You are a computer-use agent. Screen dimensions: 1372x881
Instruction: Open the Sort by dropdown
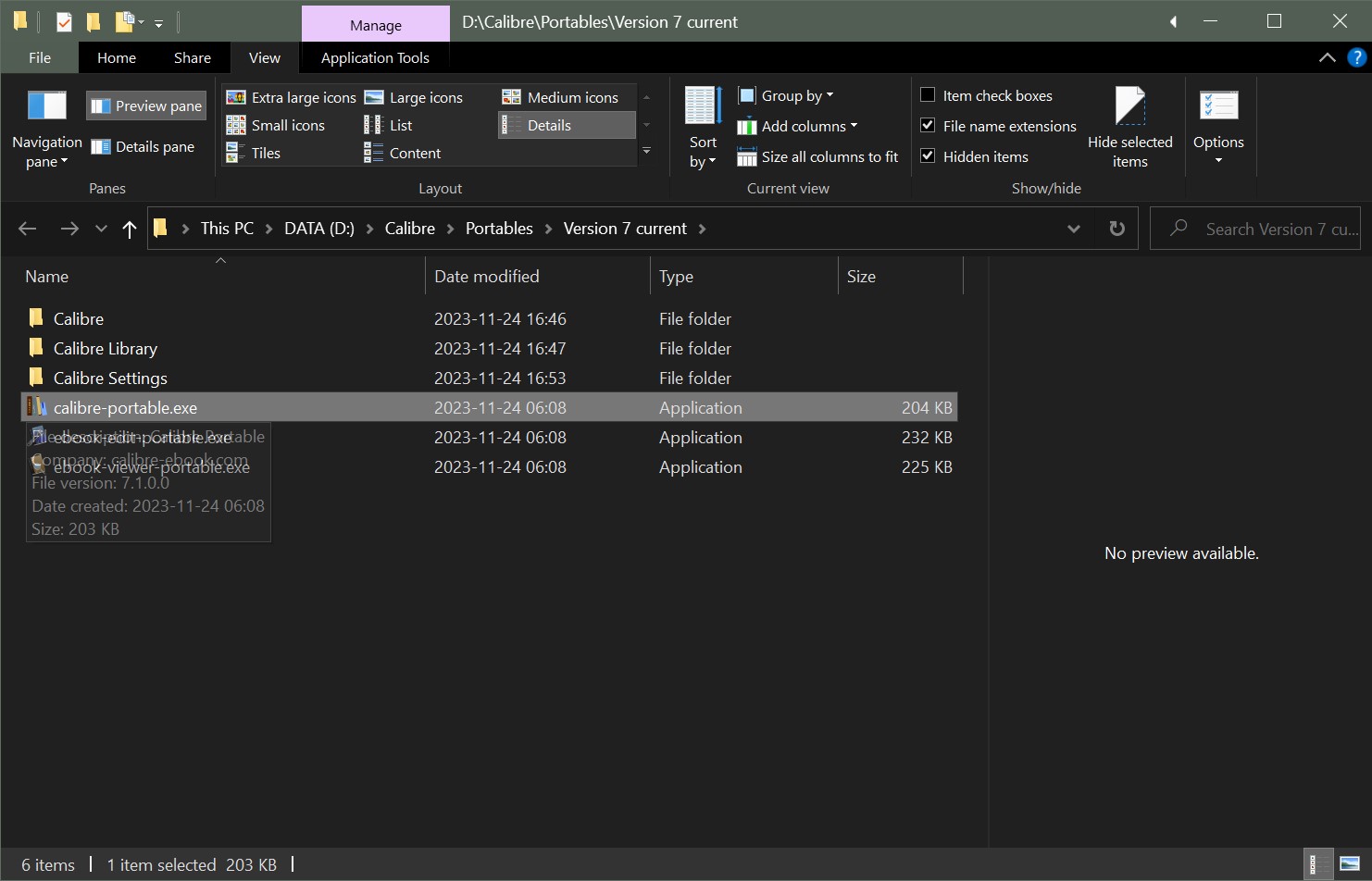pyautogui.click(x=703, y=128)
